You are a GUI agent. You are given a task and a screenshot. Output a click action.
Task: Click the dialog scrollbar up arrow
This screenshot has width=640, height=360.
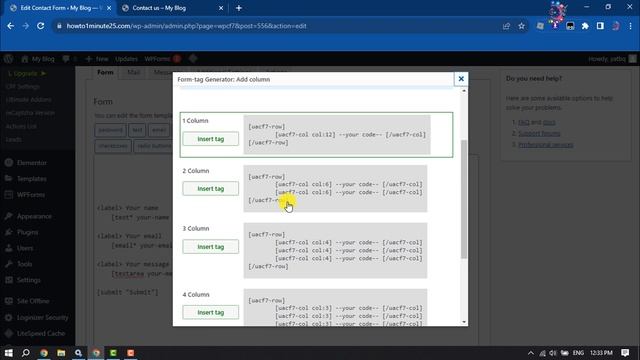coord(464,91)
